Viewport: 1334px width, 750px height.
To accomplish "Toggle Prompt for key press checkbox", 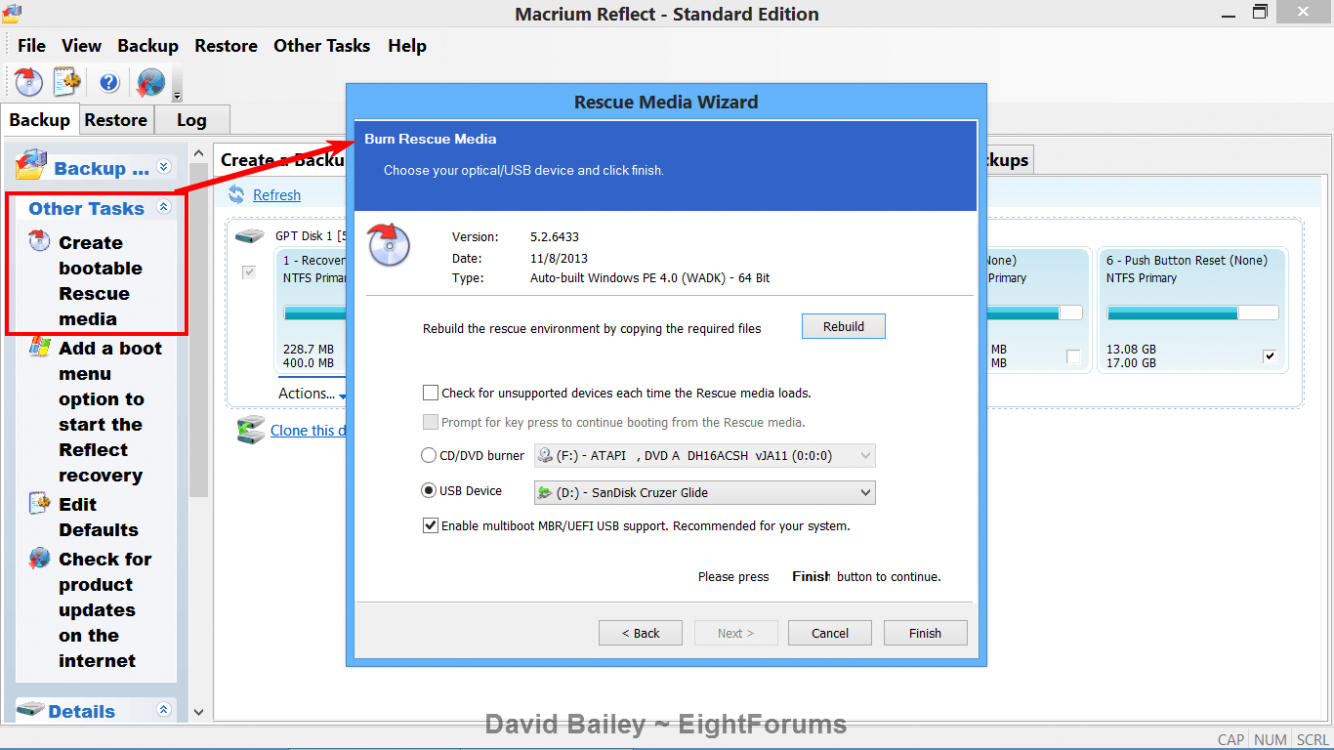I will point(431,422).
